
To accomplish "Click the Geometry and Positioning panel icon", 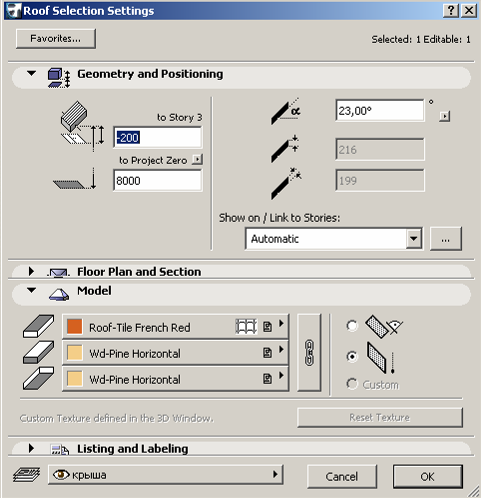I will (59, 78).
